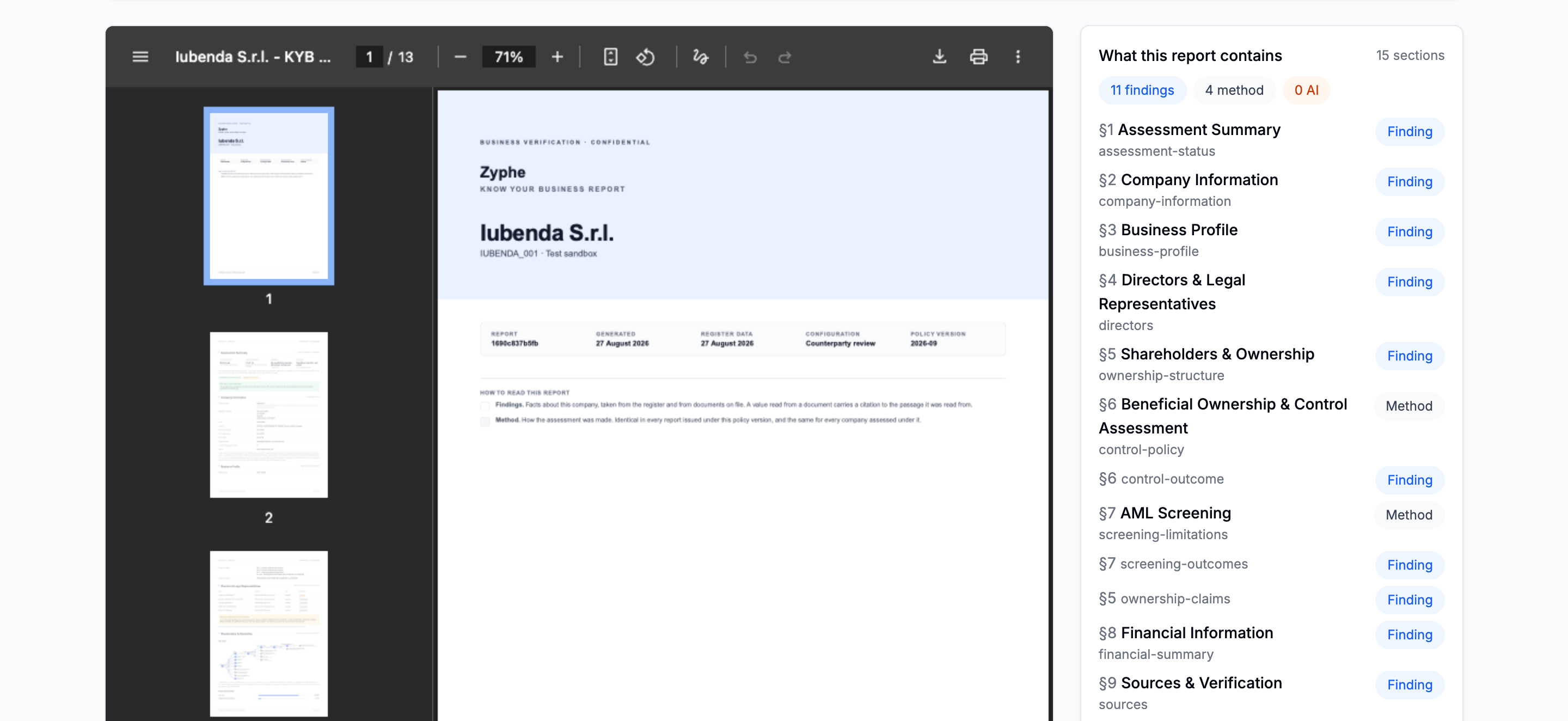Click the 'Counterparty review' configuration value
The image size is (1568, 721).
840,344
